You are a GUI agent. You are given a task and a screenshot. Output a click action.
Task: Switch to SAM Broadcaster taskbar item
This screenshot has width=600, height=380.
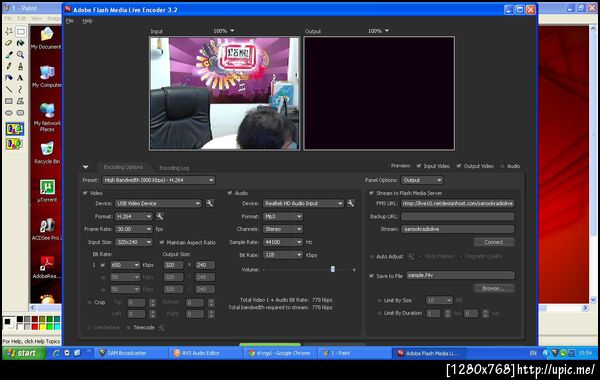(x=131, y=353)
